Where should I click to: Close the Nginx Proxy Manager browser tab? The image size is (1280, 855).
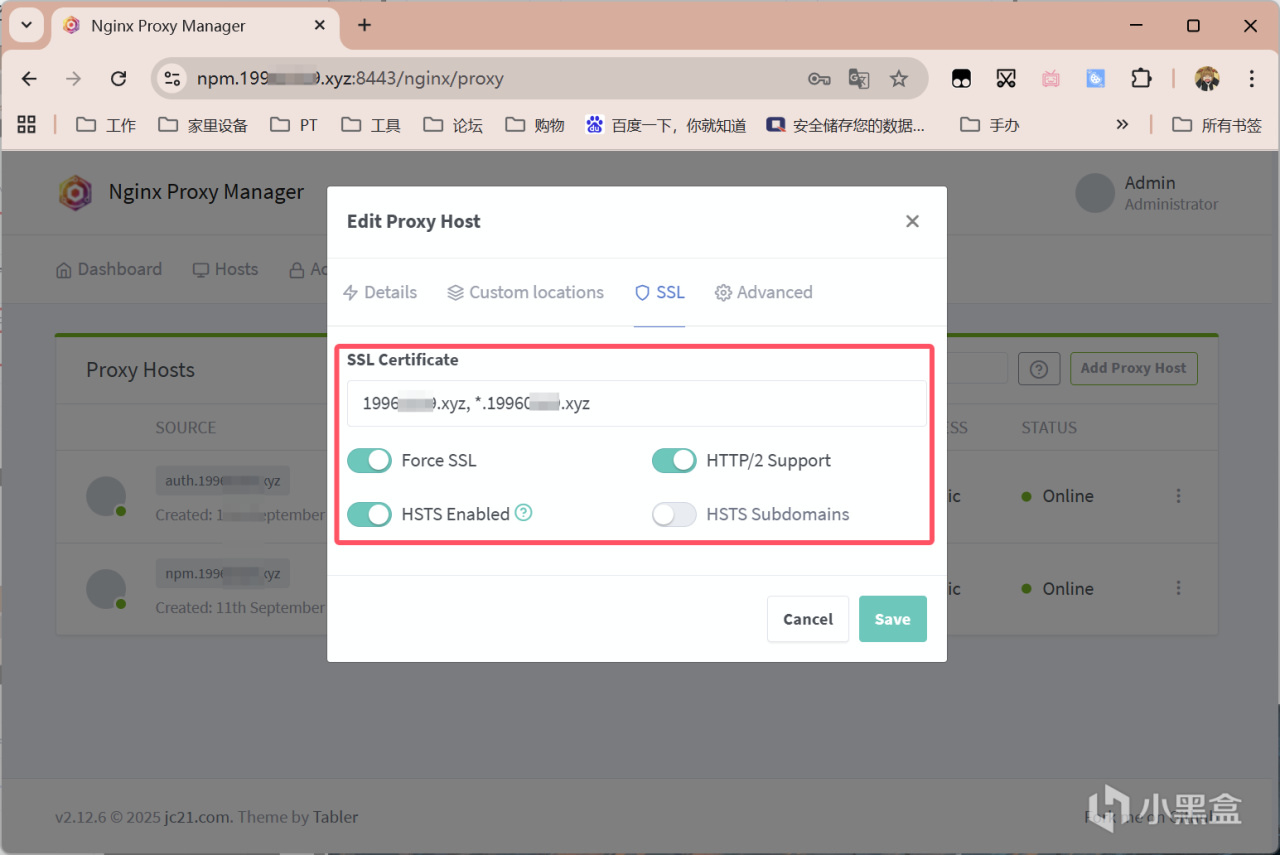[x=319, y=25]
